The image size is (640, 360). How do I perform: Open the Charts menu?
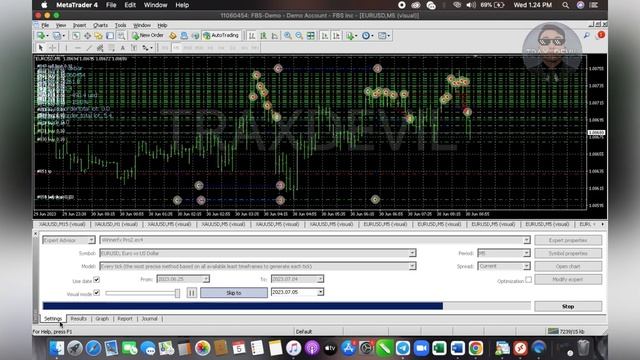pos(100,25)
